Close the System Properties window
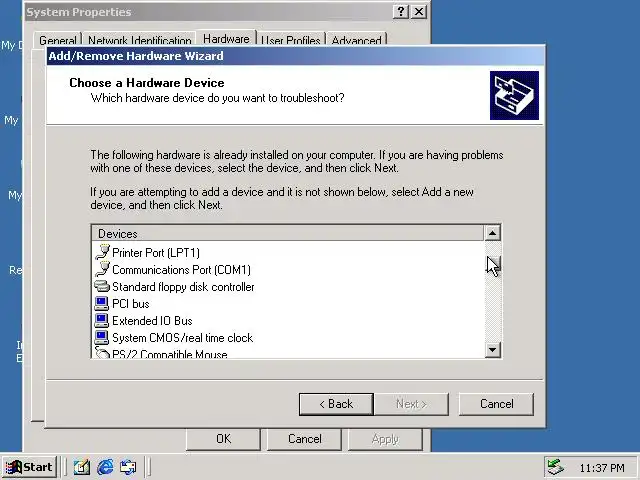640x480 pixels. (x=419, y=12)
